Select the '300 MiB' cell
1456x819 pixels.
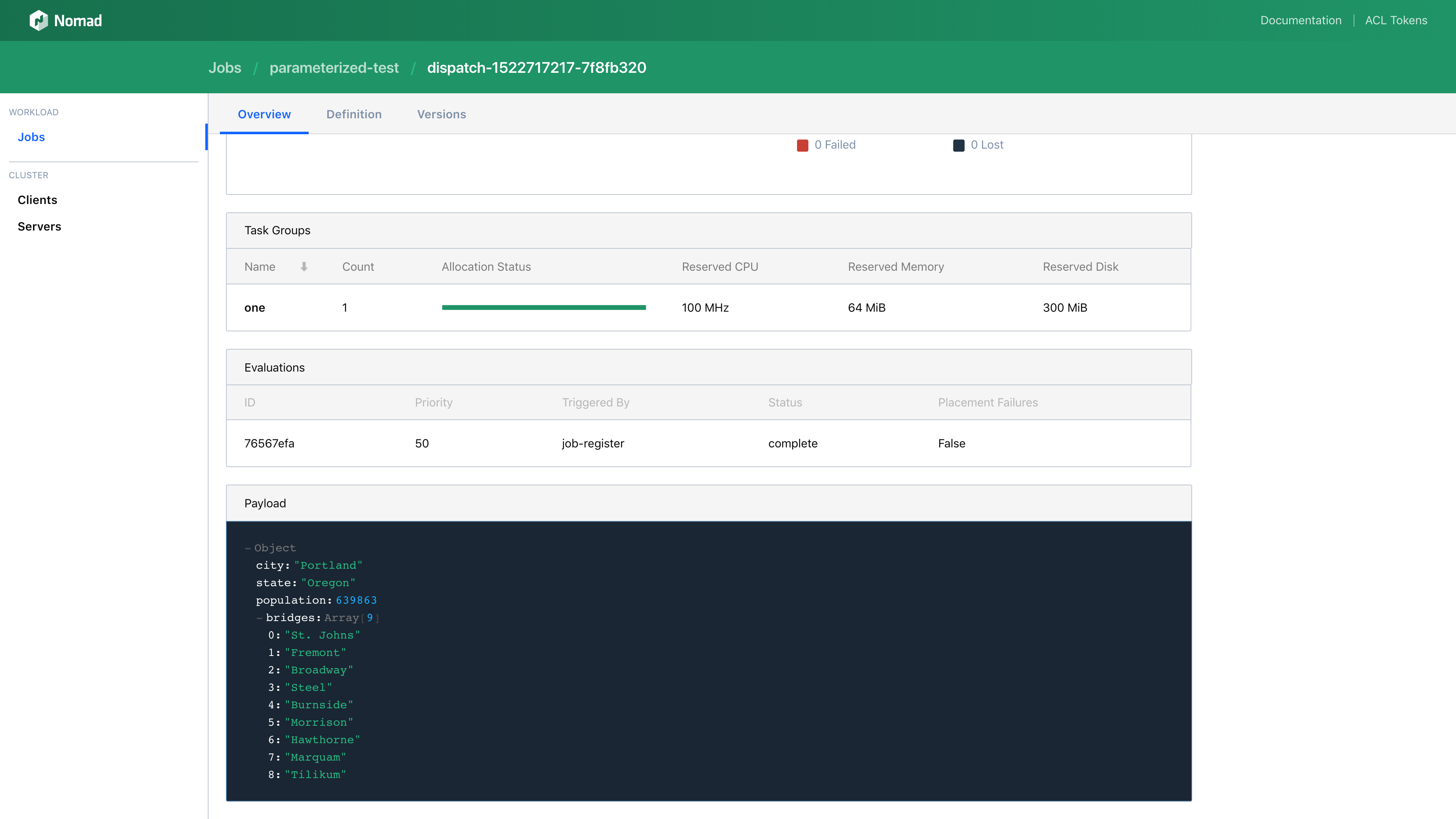click(1065, 308)
